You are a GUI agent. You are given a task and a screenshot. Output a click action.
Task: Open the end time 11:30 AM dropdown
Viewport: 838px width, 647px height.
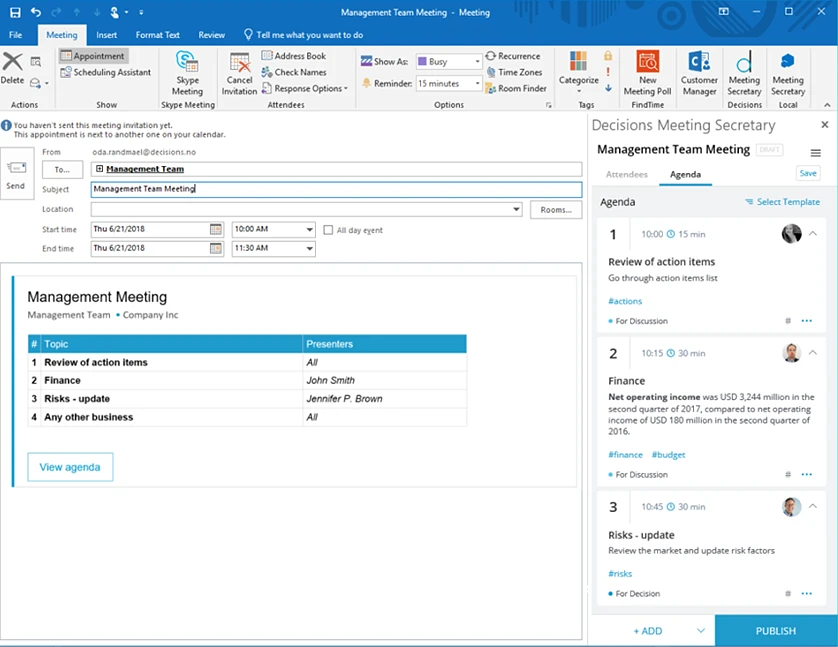pyautogui.click(x=309, y=248)
